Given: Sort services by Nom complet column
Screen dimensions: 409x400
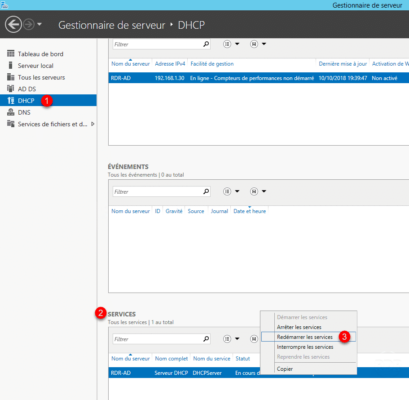Looking at the screenshot, I should point(171,358).
